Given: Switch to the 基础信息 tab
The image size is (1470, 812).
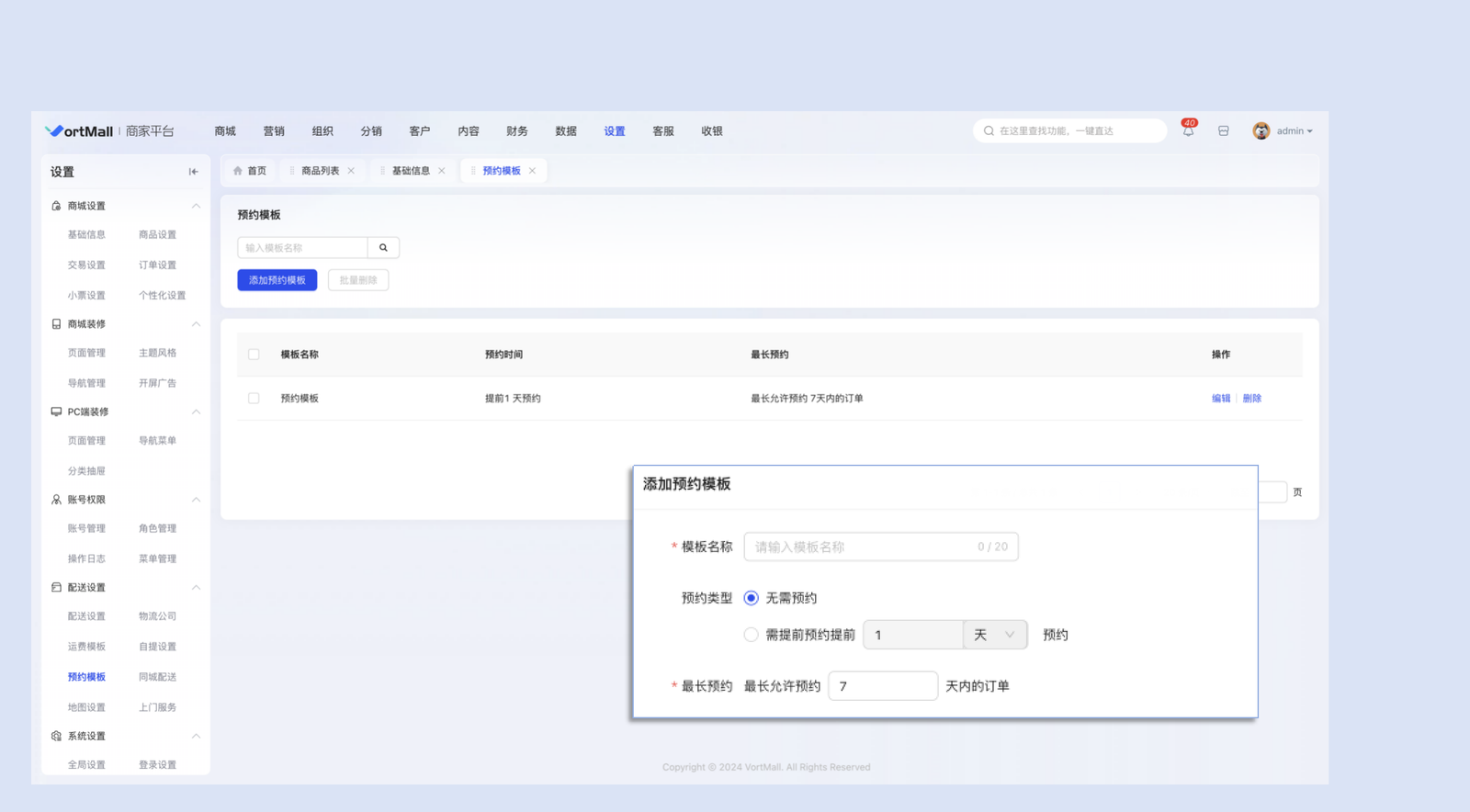Looking at the screenshot, I should [x=411, y=171].
